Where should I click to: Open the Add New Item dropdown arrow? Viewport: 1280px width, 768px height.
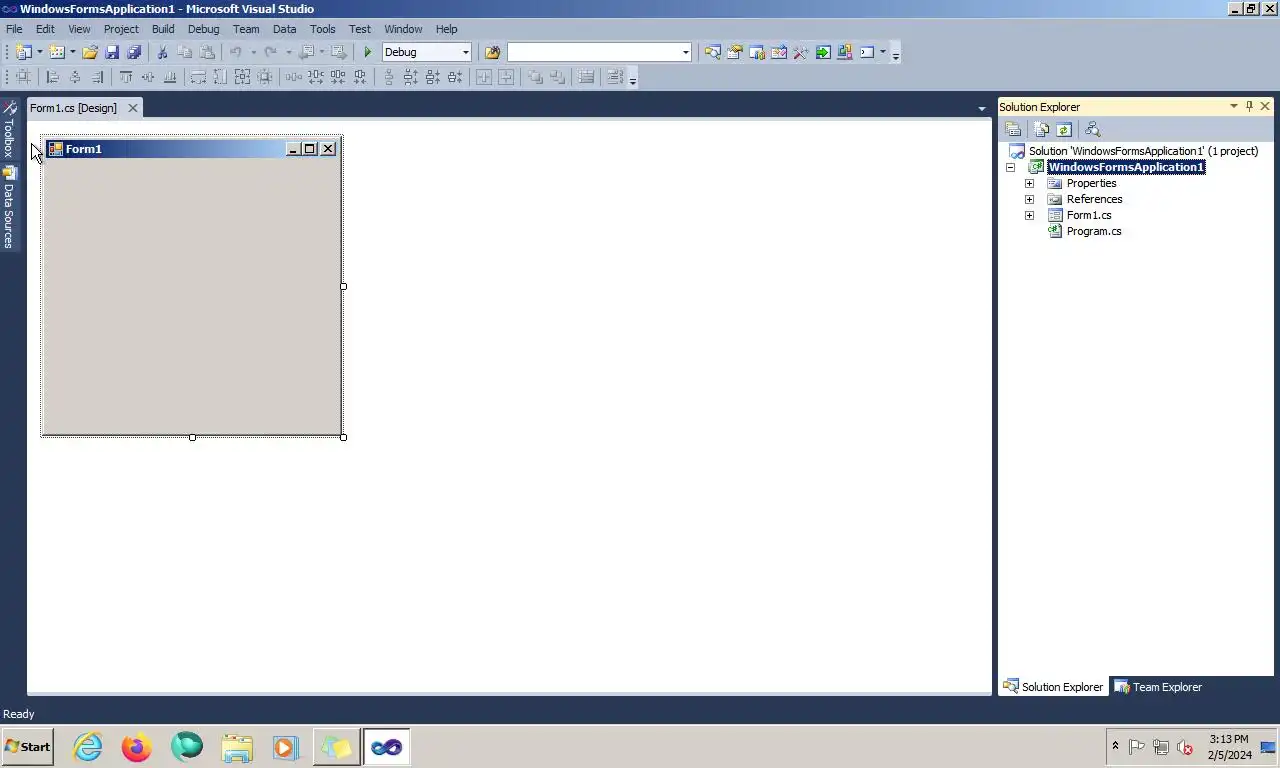(x=73, y=52)
